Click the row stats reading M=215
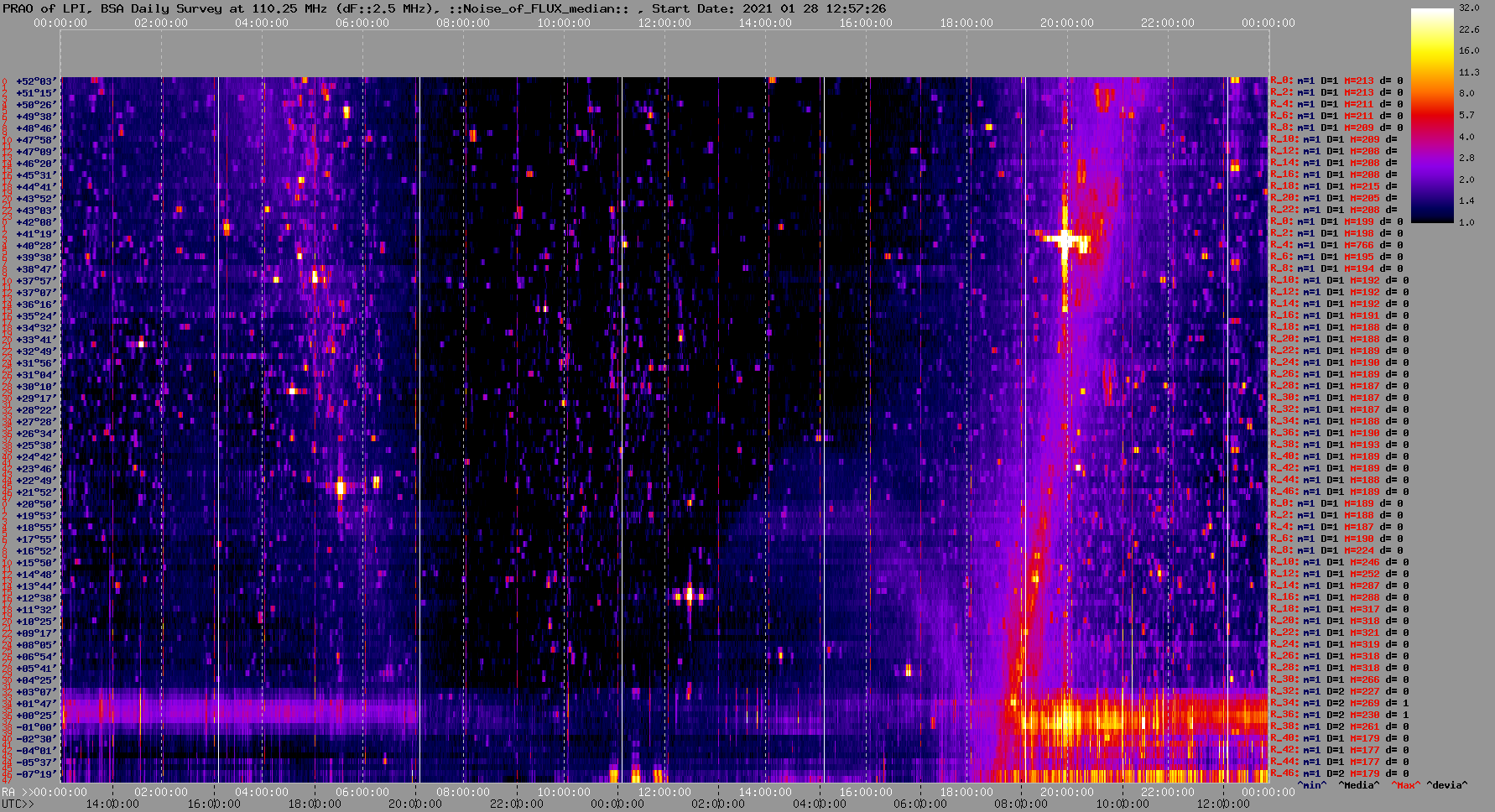Image resolution: width=1495 pixels, height=812 pixels. pos(1334,187)
